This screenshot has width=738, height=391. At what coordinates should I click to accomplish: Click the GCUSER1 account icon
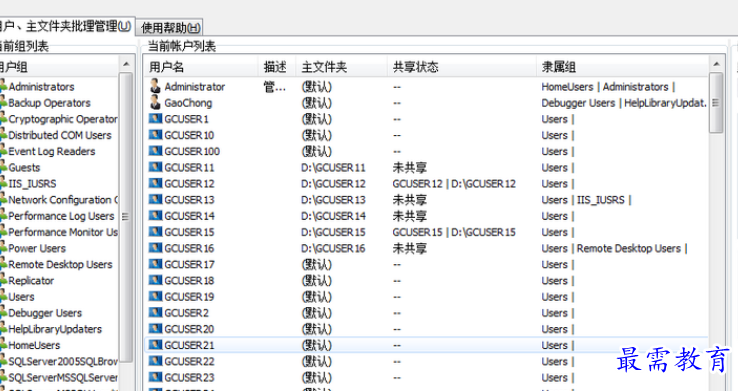point(155,119)
